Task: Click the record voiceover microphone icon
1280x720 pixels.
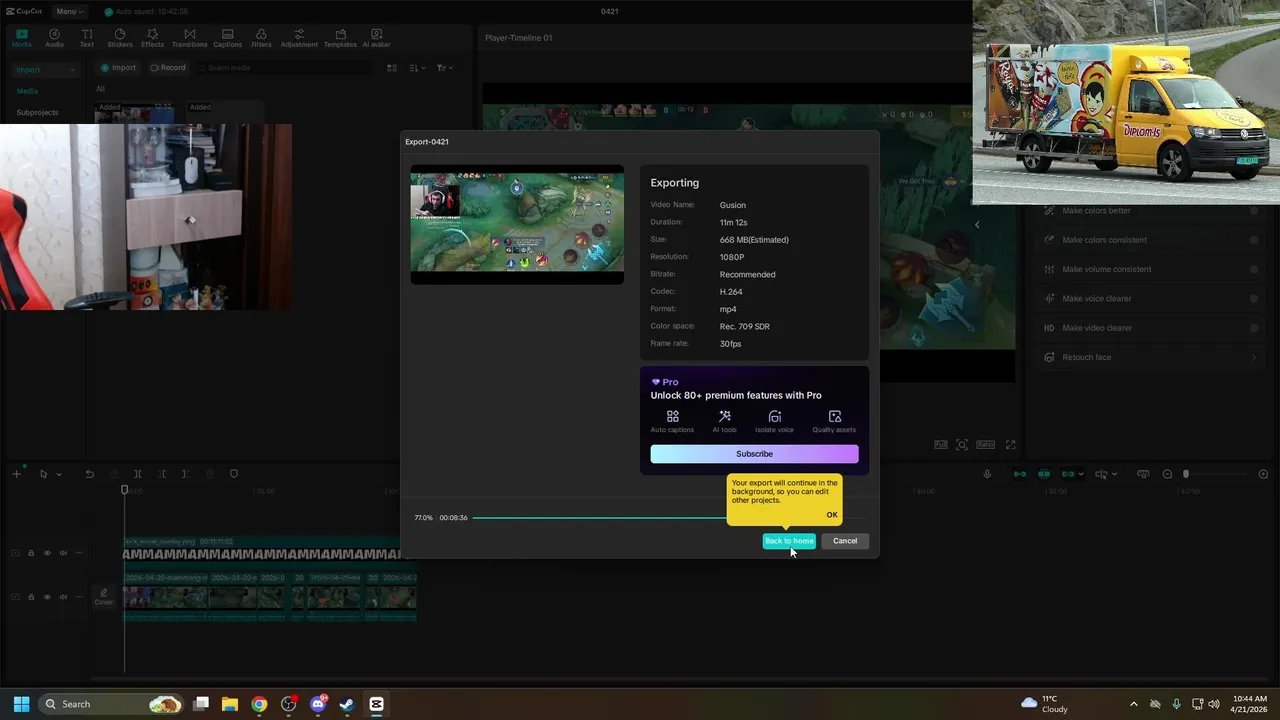Action: 988,474
